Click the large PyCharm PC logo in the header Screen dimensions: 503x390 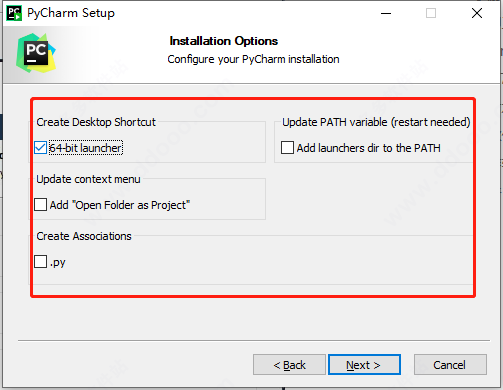pos(36,53)
